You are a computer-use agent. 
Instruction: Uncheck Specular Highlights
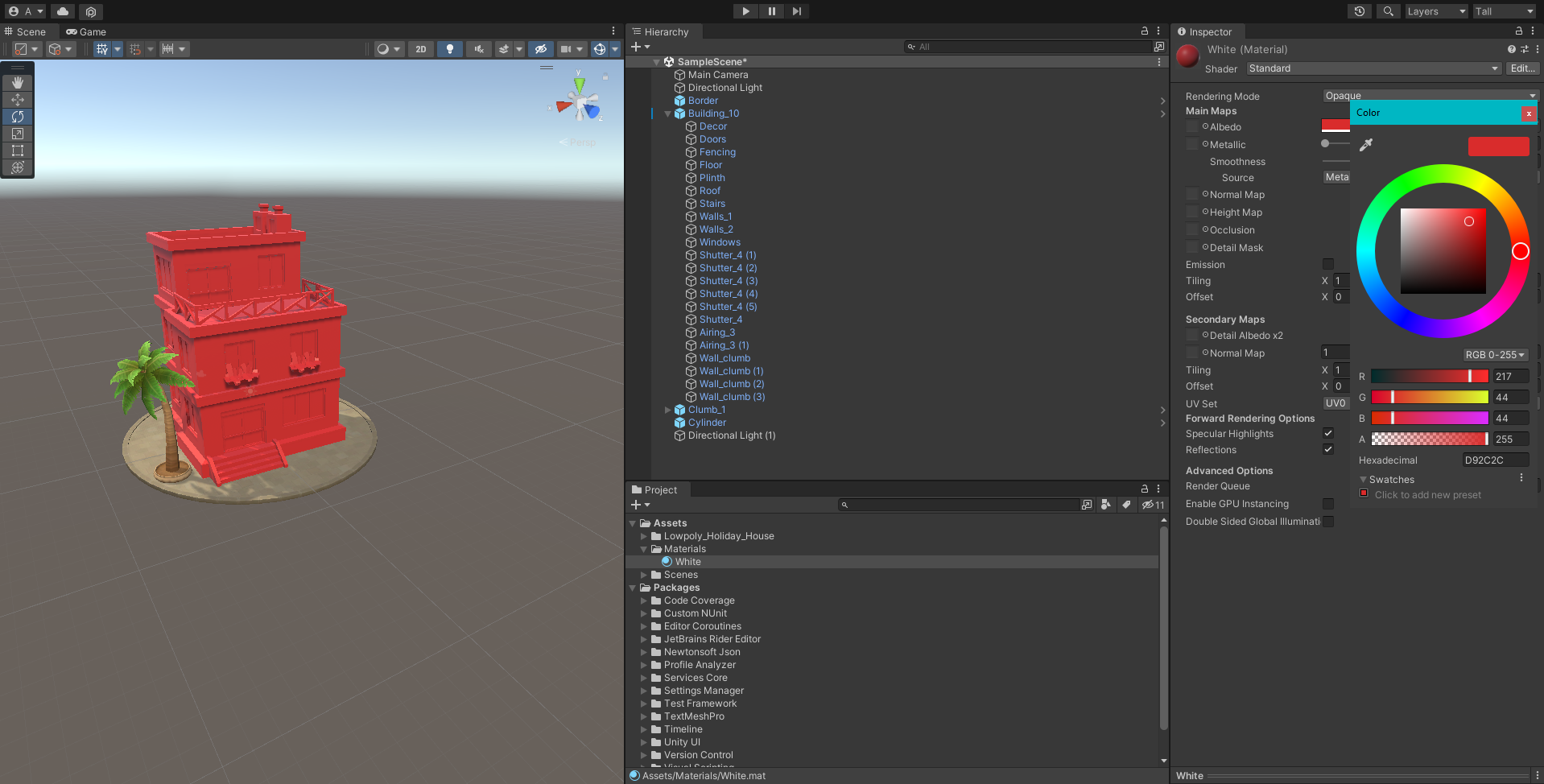(x=1328, y=434)
